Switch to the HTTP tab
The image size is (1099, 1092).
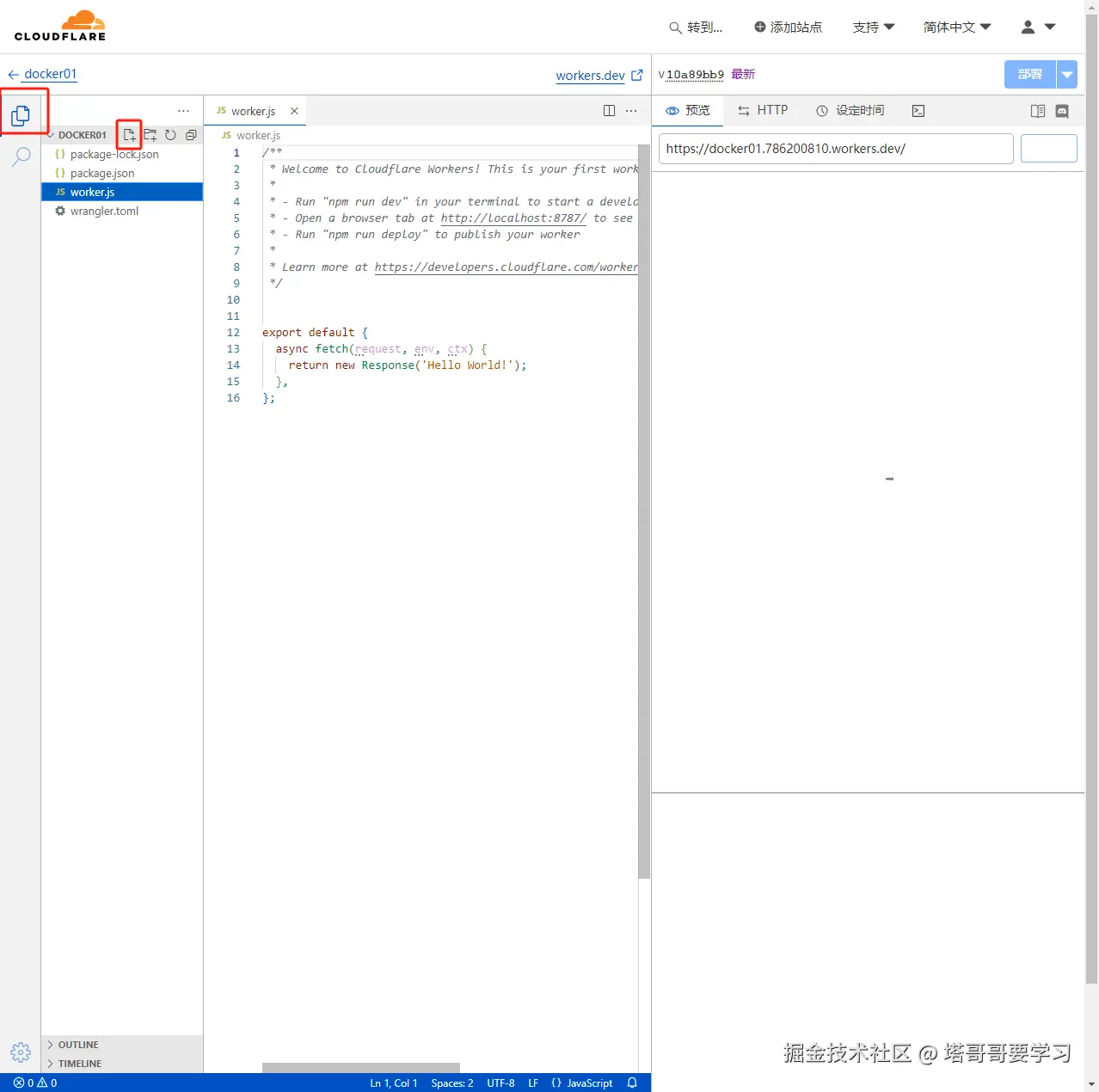click(763, 111)
